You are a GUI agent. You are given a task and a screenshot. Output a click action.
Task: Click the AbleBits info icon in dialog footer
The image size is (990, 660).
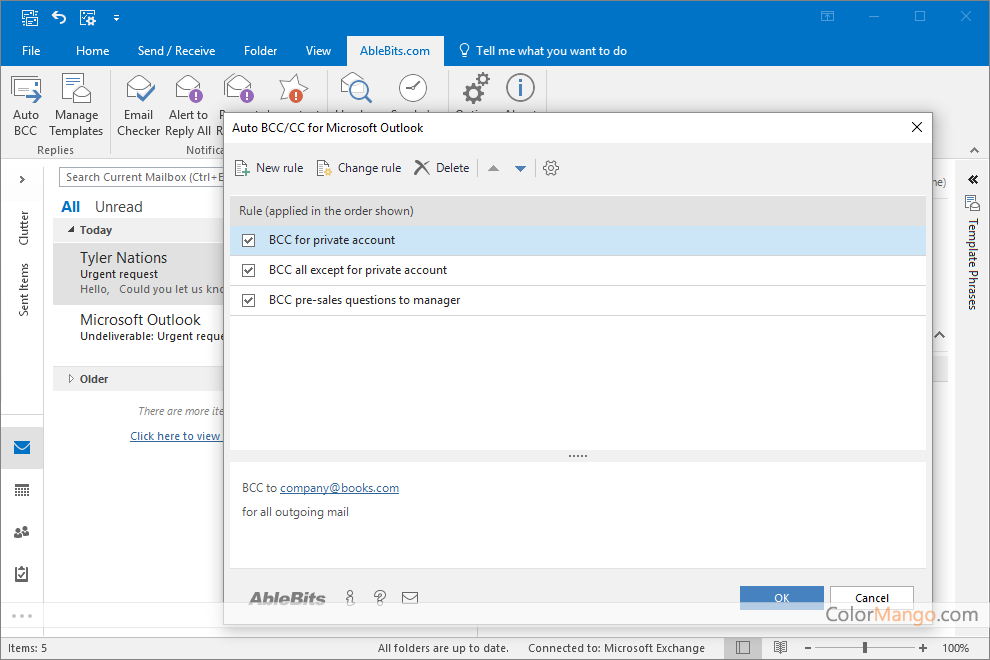pos(350,597)
